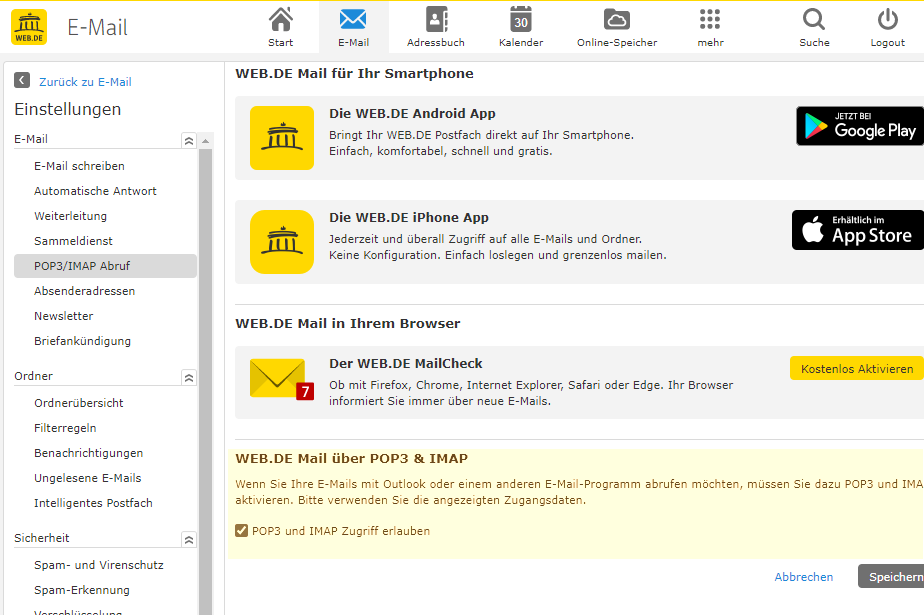Click the Die WEB.DE iPhone App heading
Image resolution: width=924 pixels, height=615 pixels.
point(409,217)
